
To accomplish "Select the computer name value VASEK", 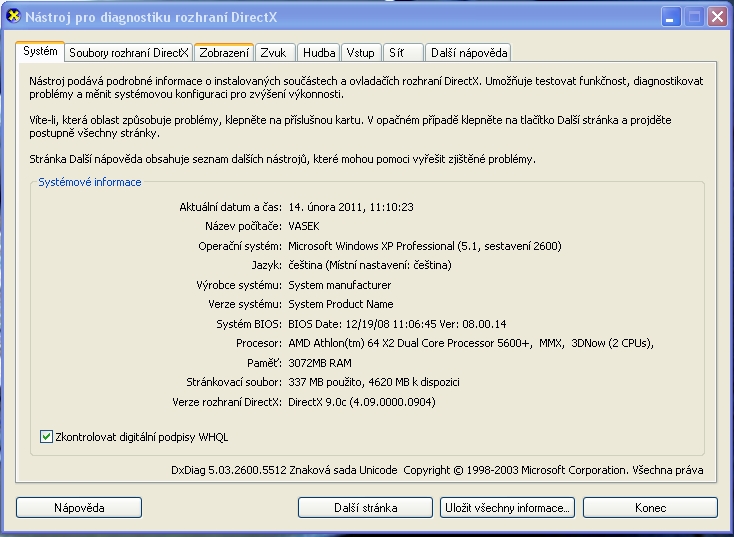I will (x=304, y=227).
